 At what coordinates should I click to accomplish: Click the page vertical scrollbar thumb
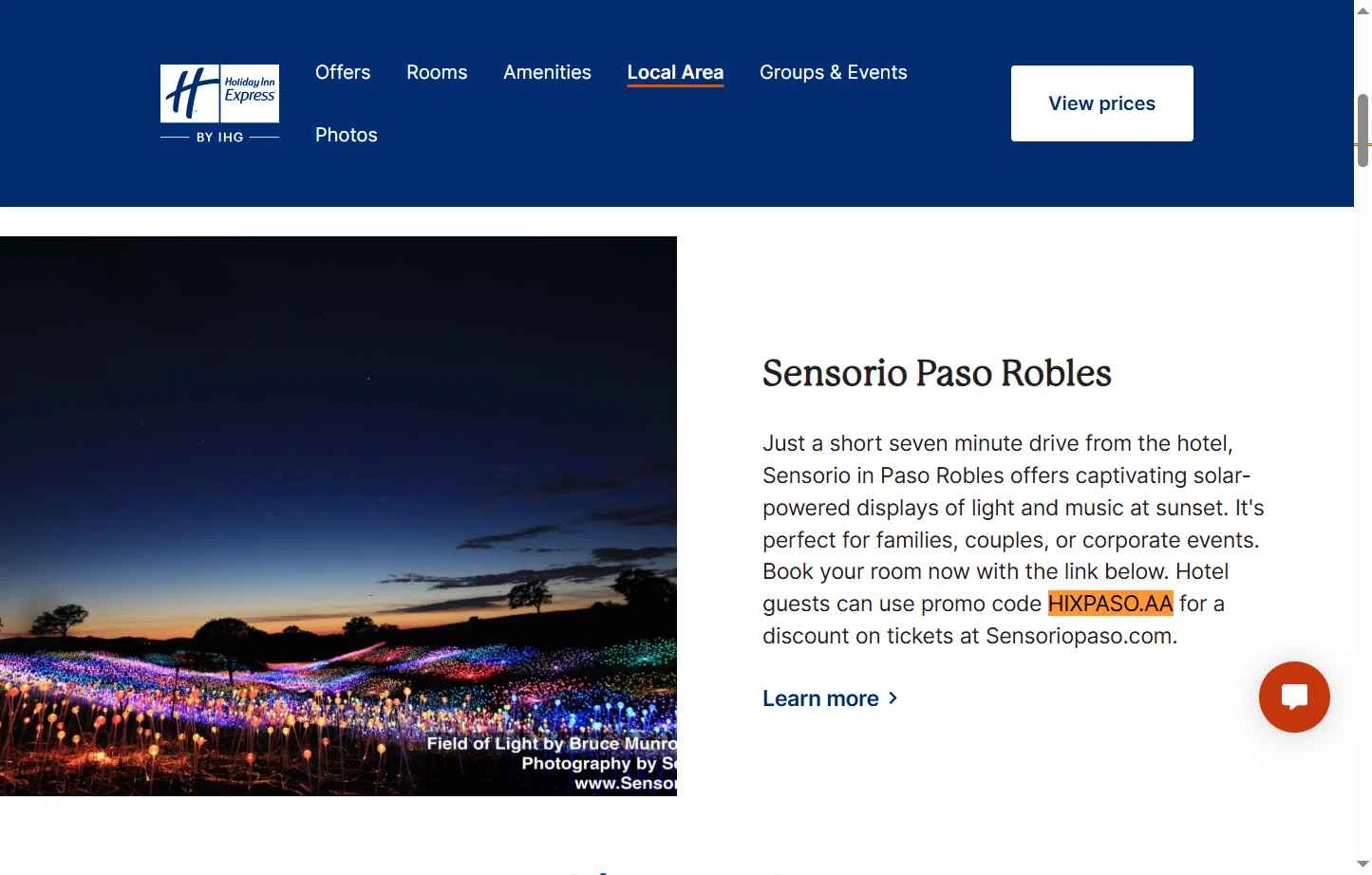1363,131
